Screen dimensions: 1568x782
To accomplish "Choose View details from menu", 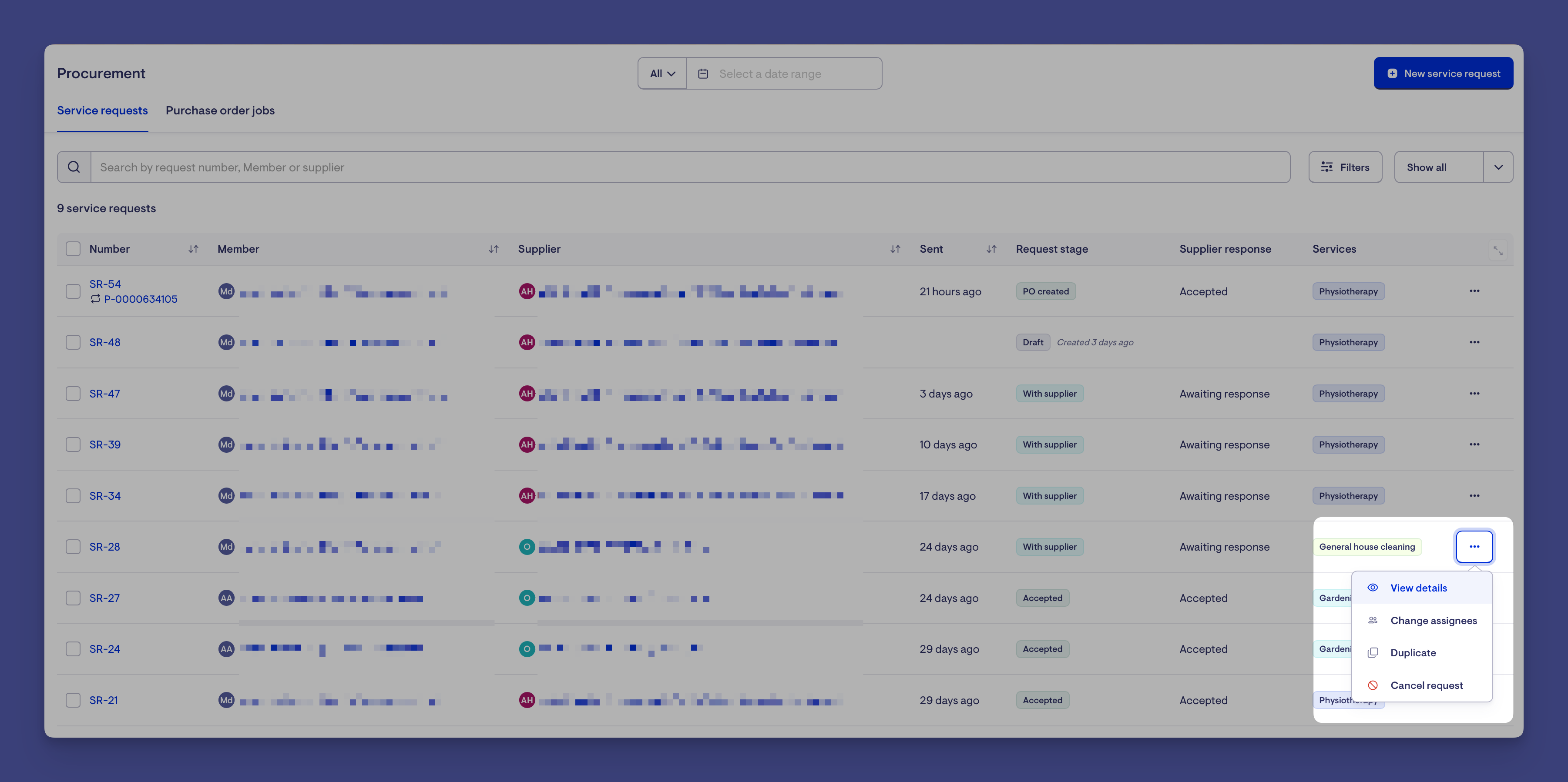I will pos(1422,587).
